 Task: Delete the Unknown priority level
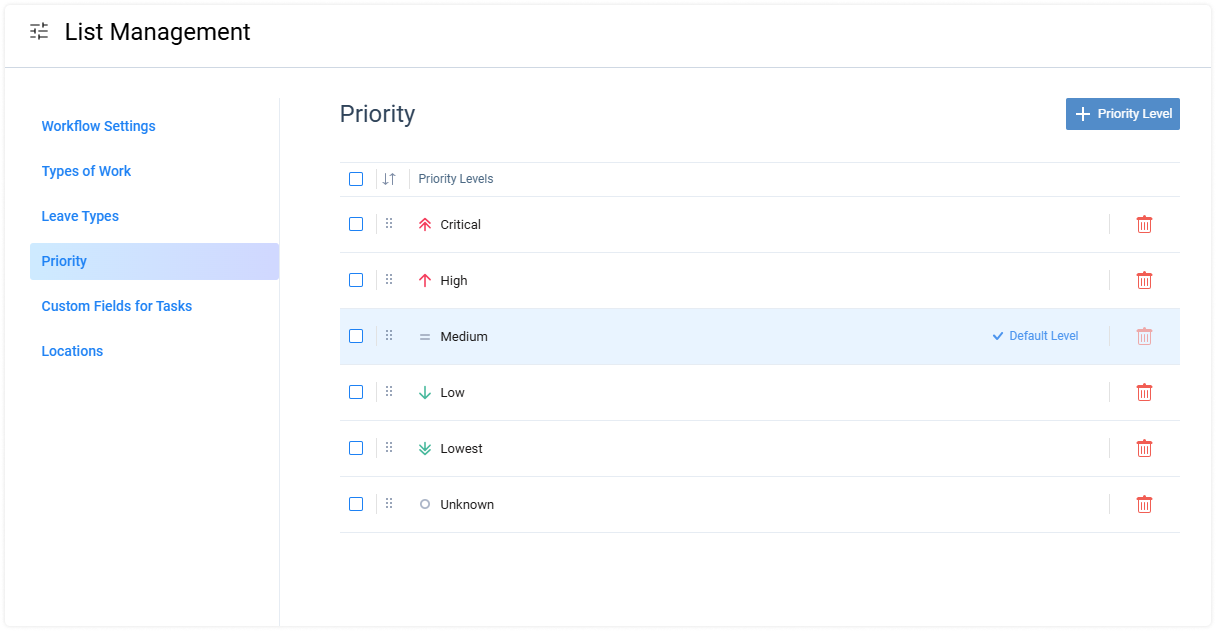click(1144, 504)
